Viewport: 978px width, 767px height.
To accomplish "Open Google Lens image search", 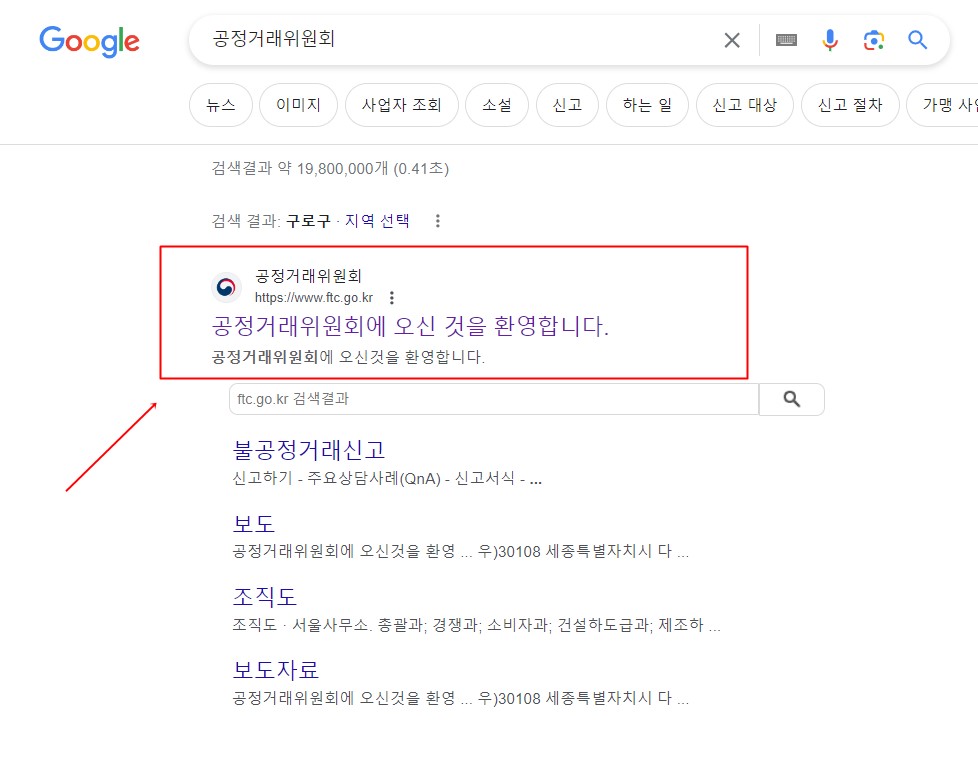I will 874,41.
